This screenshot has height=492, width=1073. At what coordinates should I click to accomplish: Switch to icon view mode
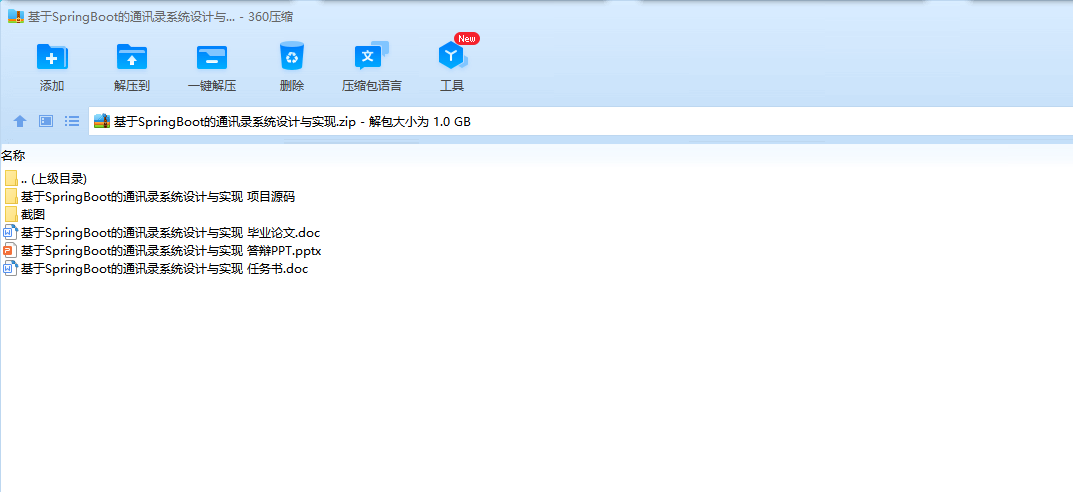tap(46, 121)
